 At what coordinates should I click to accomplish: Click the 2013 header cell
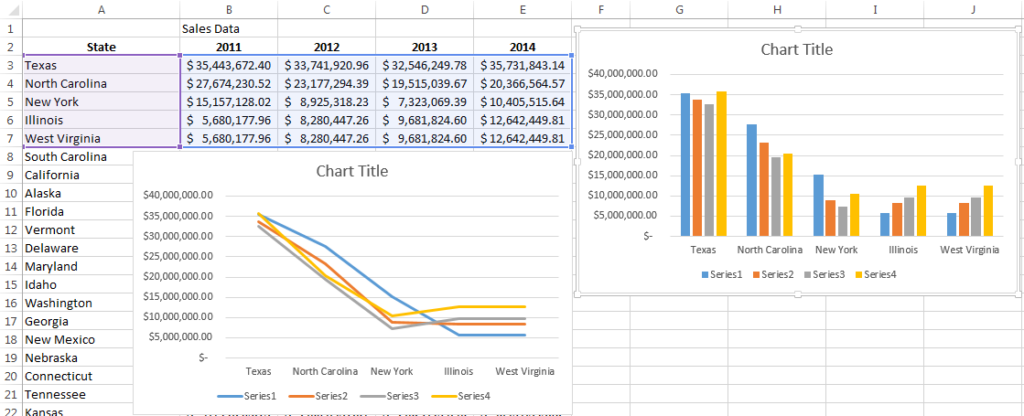click(425, 46)
